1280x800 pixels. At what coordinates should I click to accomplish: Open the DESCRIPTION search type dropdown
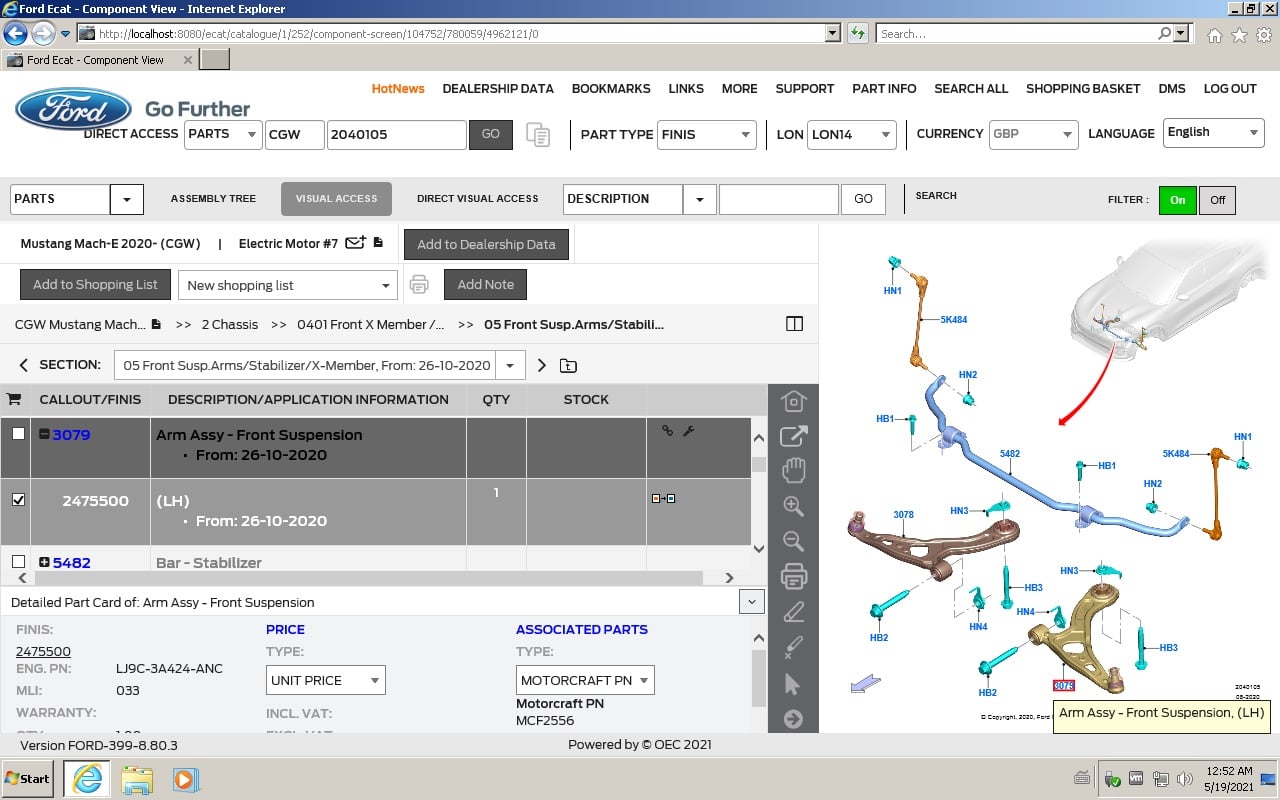tap(699, 199)
